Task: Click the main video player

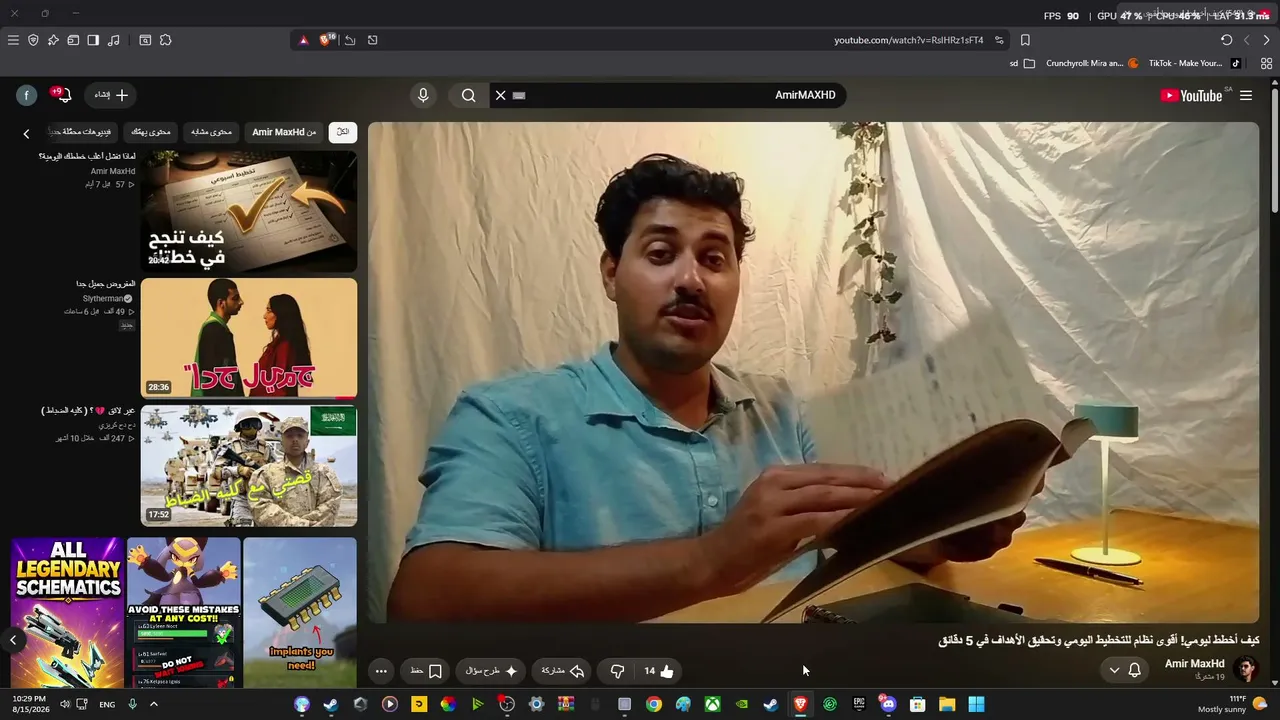Action: [813, 372]
